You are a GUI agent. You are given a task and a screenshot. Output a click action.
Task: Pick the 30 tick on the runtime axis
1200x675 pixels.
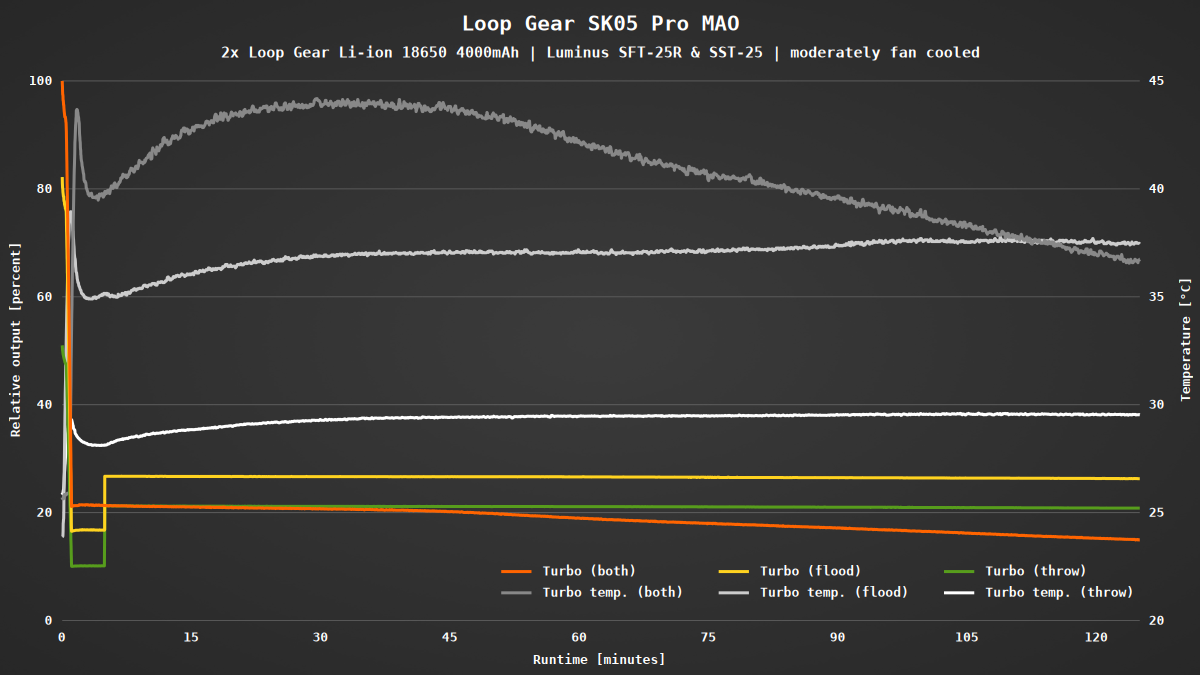pyautogui.click(x=320, y=638)
